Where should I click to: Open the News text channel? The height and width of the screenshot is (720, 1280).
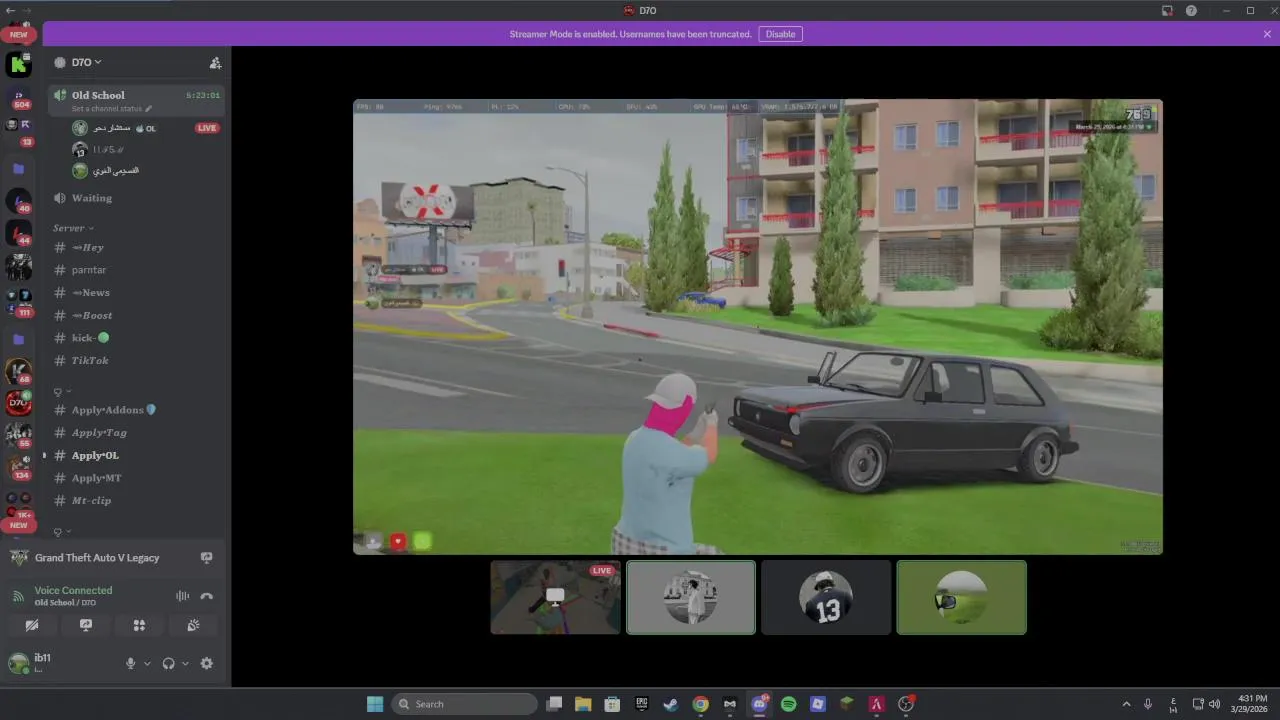tap(137, 293)
